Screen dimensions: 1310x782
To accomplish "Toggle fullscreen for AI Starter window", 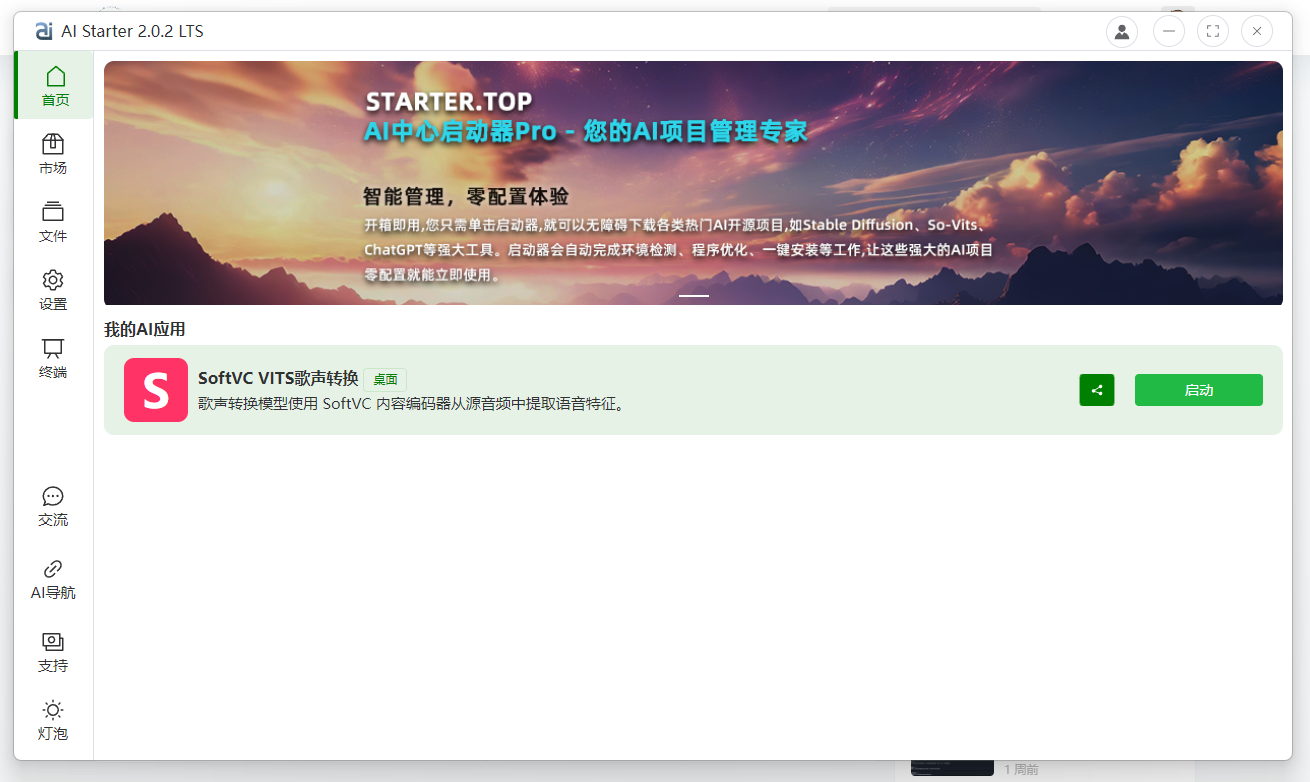I will coord(1213,31).
